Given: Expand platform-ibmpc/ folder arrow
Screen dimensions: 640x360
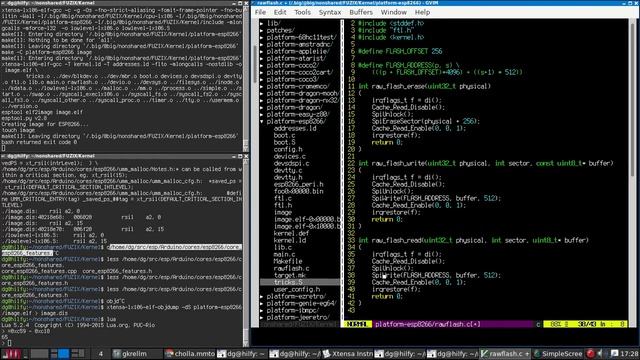Looking at the screenshot, I should (x=262, y=311).
